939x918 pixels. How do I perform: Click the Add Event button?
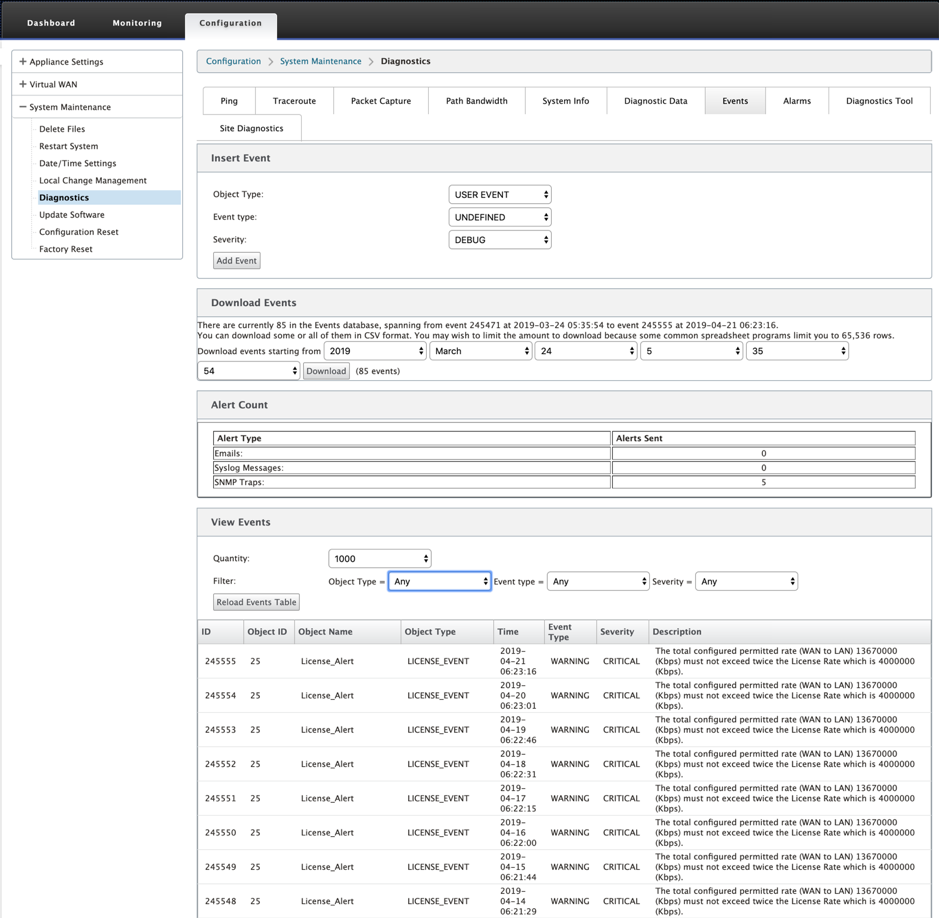pyautogui.click(x=237, y=260)
